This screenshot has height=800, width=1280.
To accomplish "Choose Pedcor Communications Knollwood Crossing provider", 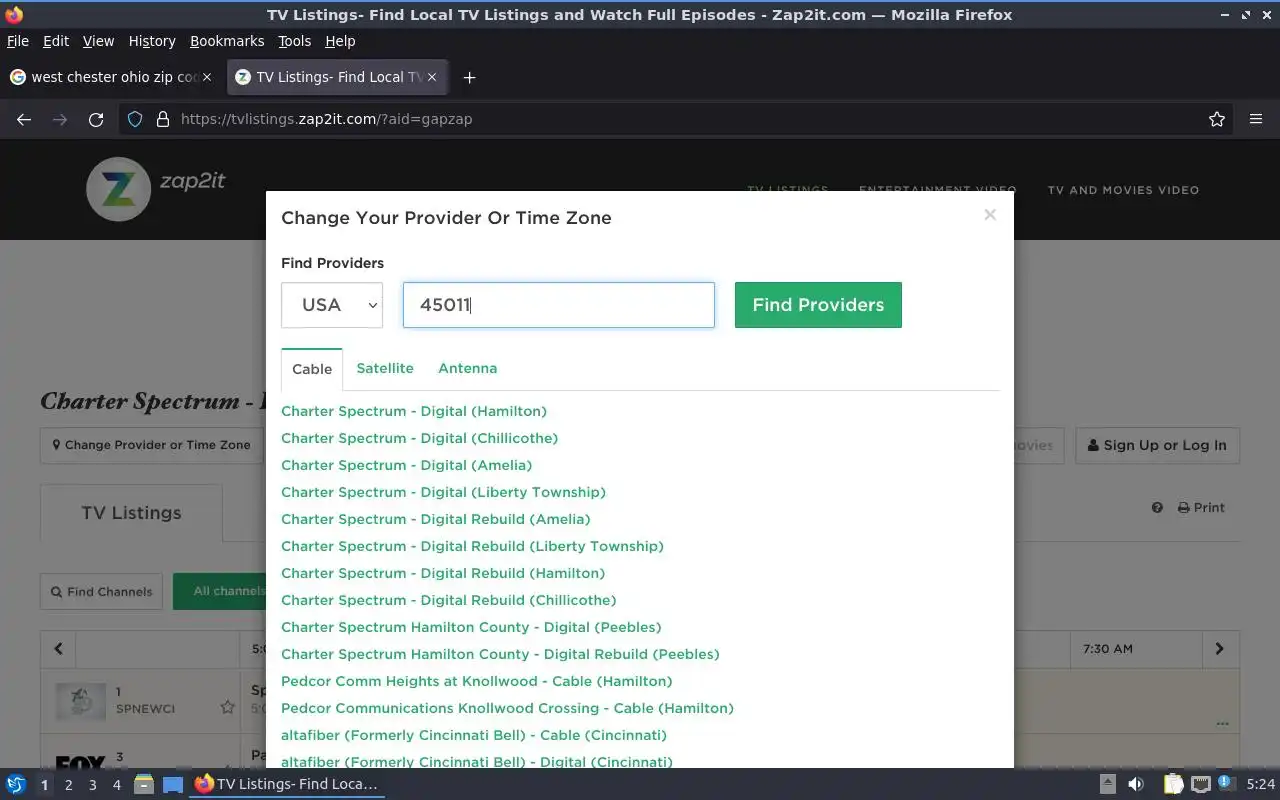I will (507, 708).
